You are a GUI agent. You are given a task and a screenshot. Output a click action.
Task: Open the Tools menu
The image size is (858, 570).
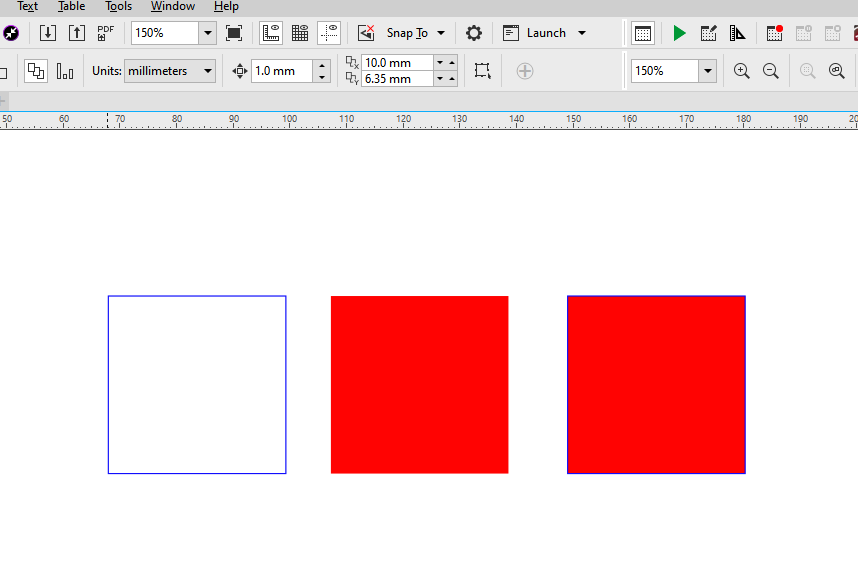[119, 7]
